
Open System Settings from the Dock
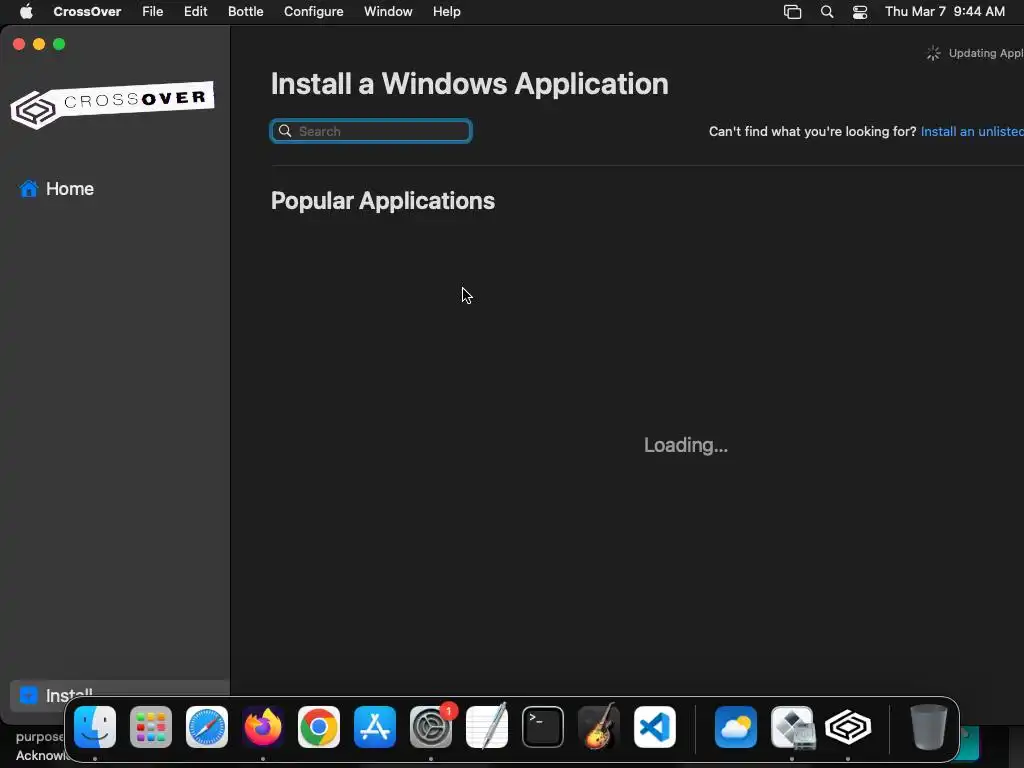[431, 727]
